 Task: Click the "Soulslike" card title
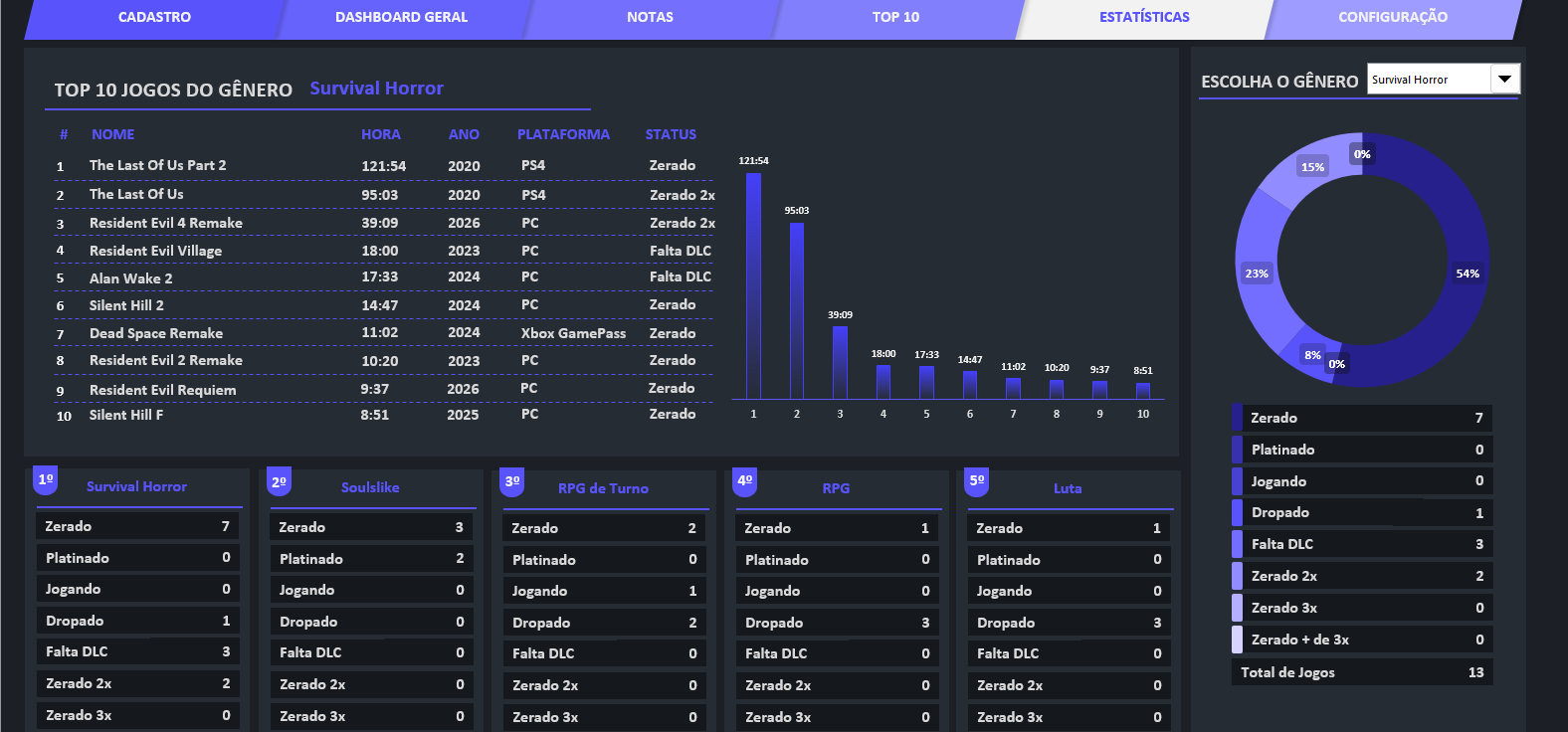pyautogui.click(x=370, y=487)
